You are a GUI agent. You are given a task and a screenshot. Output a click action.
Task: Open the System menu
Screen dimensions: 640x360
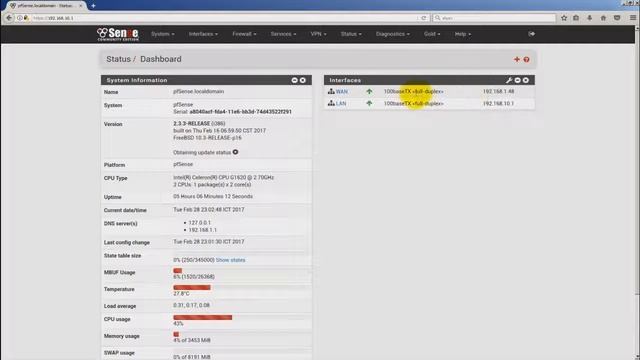coord(162,34)
